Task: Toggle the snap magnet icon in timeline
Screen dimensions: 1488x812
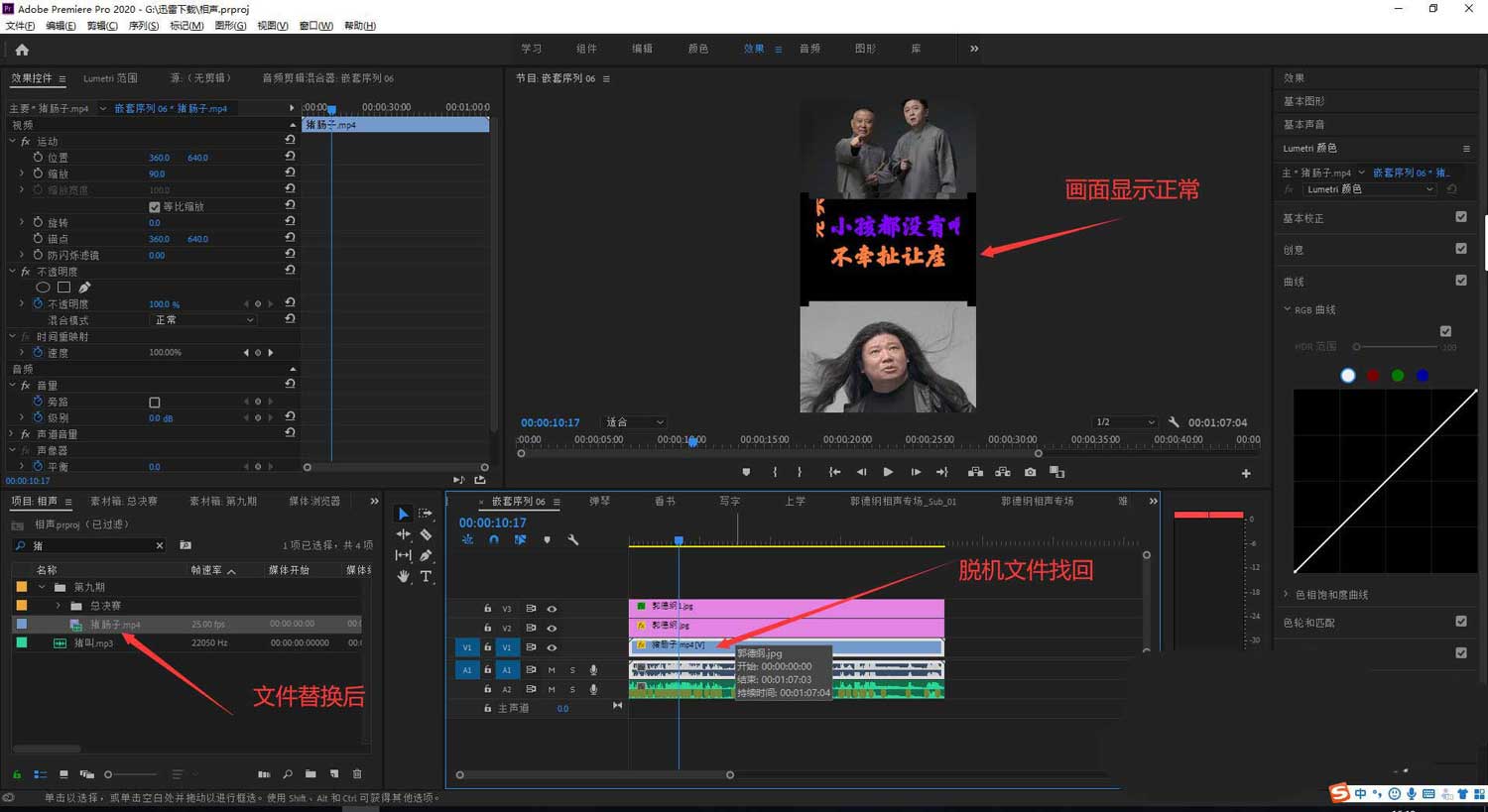Action: coord(493,540)
